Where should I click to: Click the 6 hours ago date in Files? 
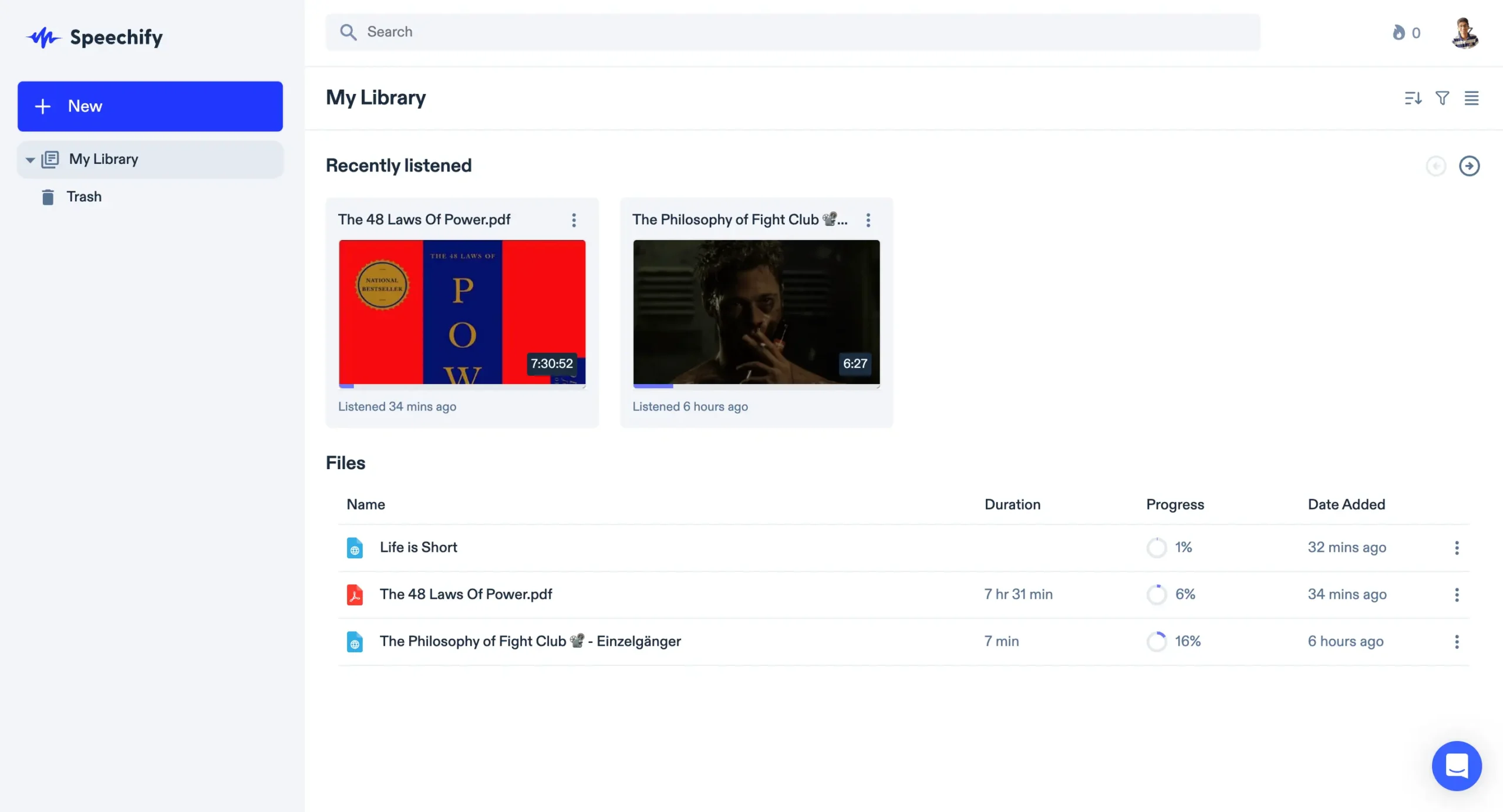[1345, 641]
